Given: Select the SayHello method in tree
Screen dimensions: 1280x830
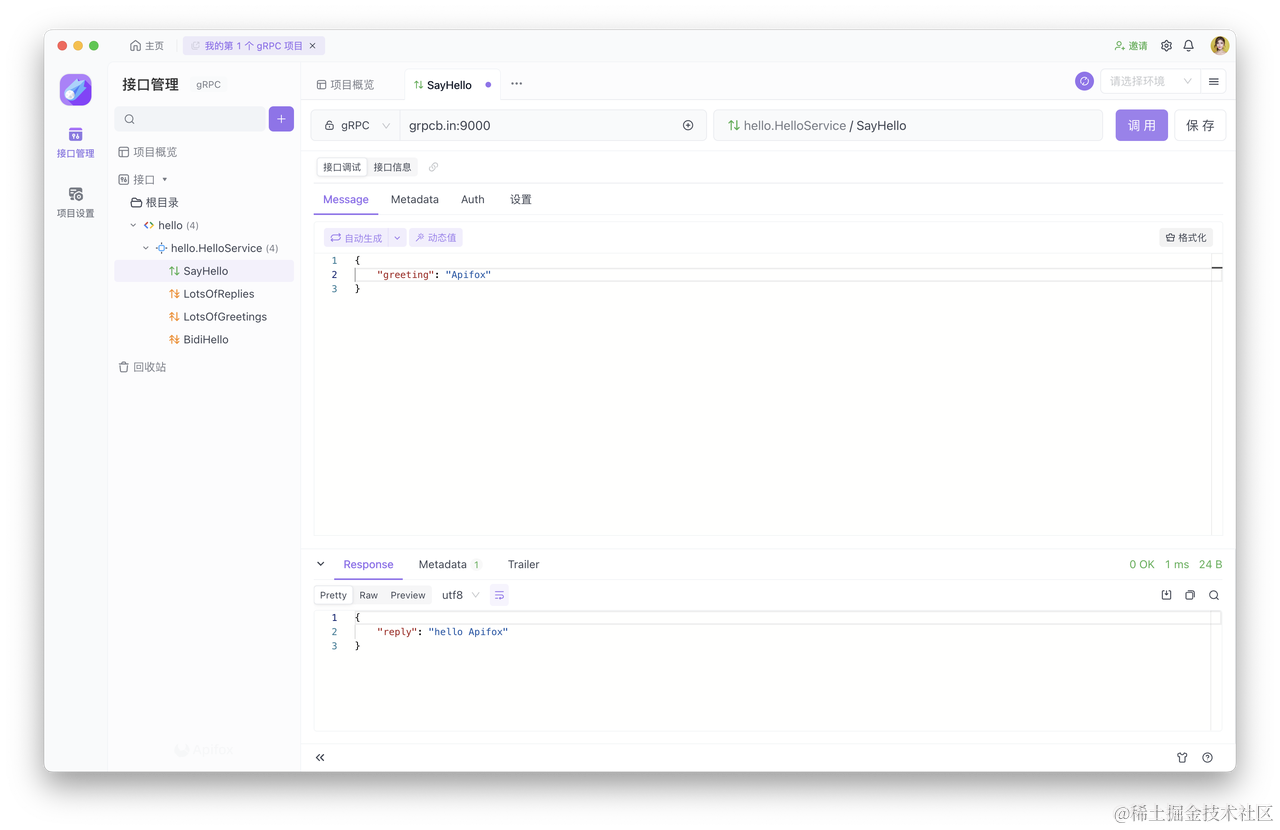Looking at the screenshot, I should click(x=204, y=271).
